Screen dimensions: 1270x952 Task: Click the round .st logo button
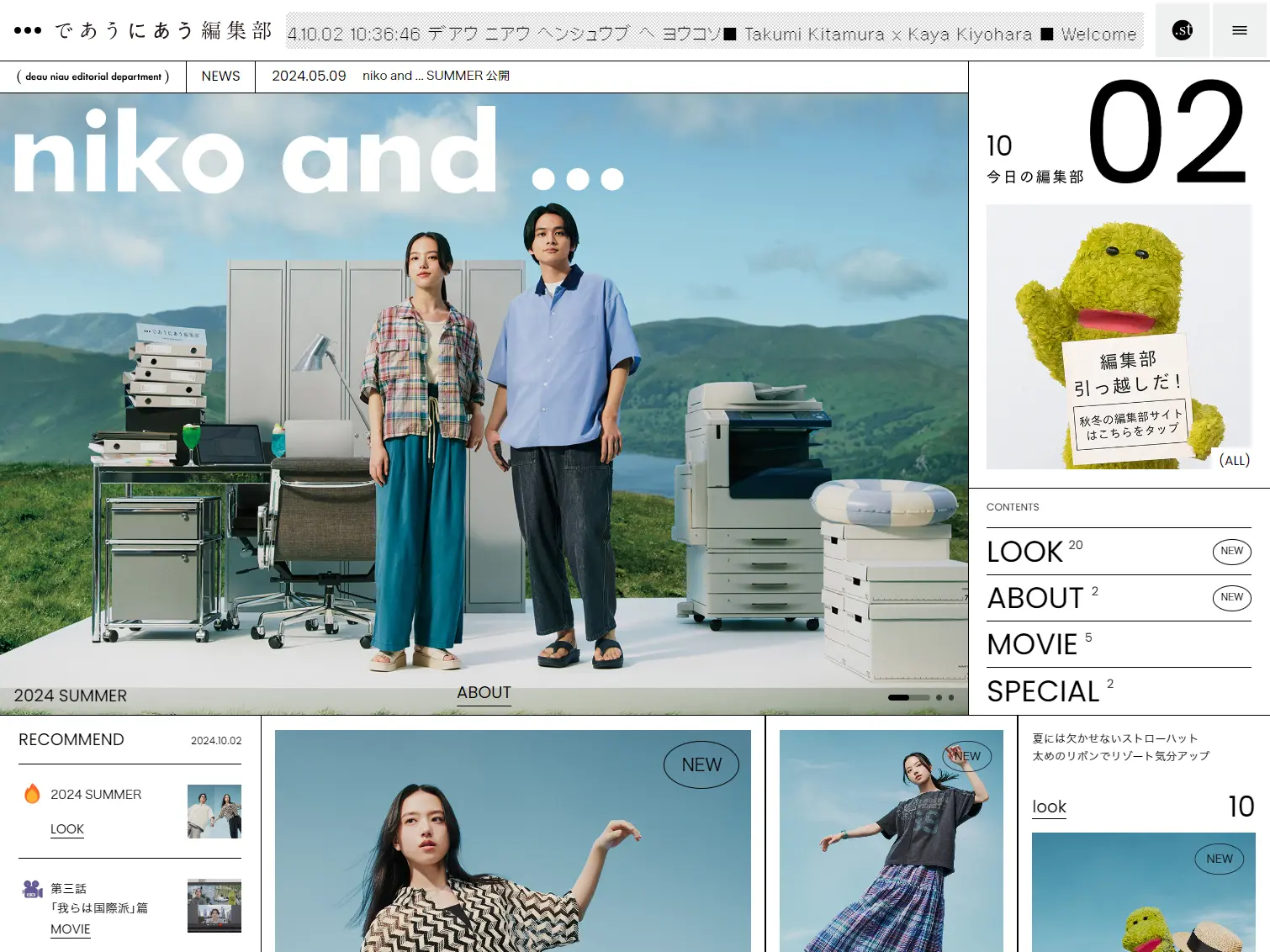coord(1183,30)
